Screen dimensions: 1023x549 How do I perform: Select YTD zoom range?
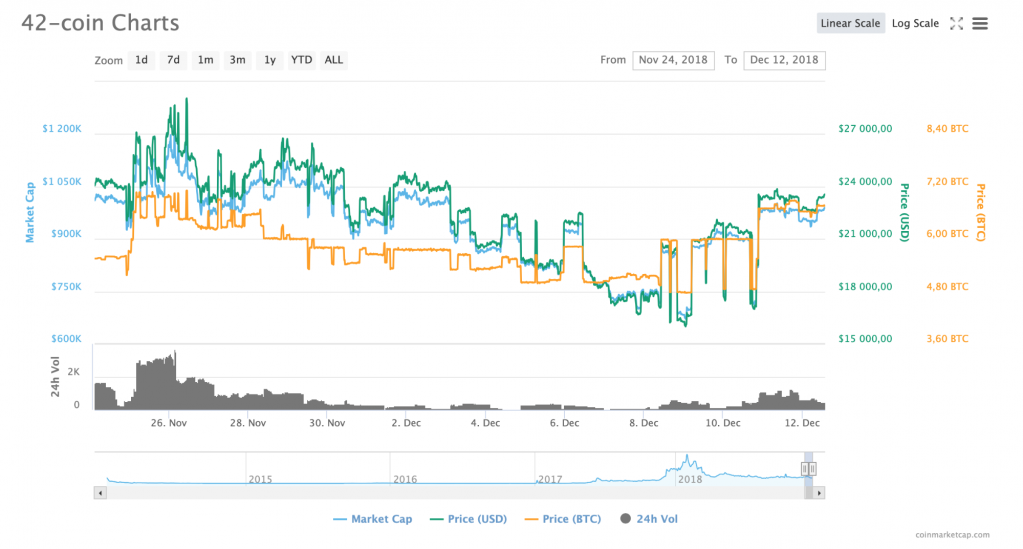pos(301,60)
